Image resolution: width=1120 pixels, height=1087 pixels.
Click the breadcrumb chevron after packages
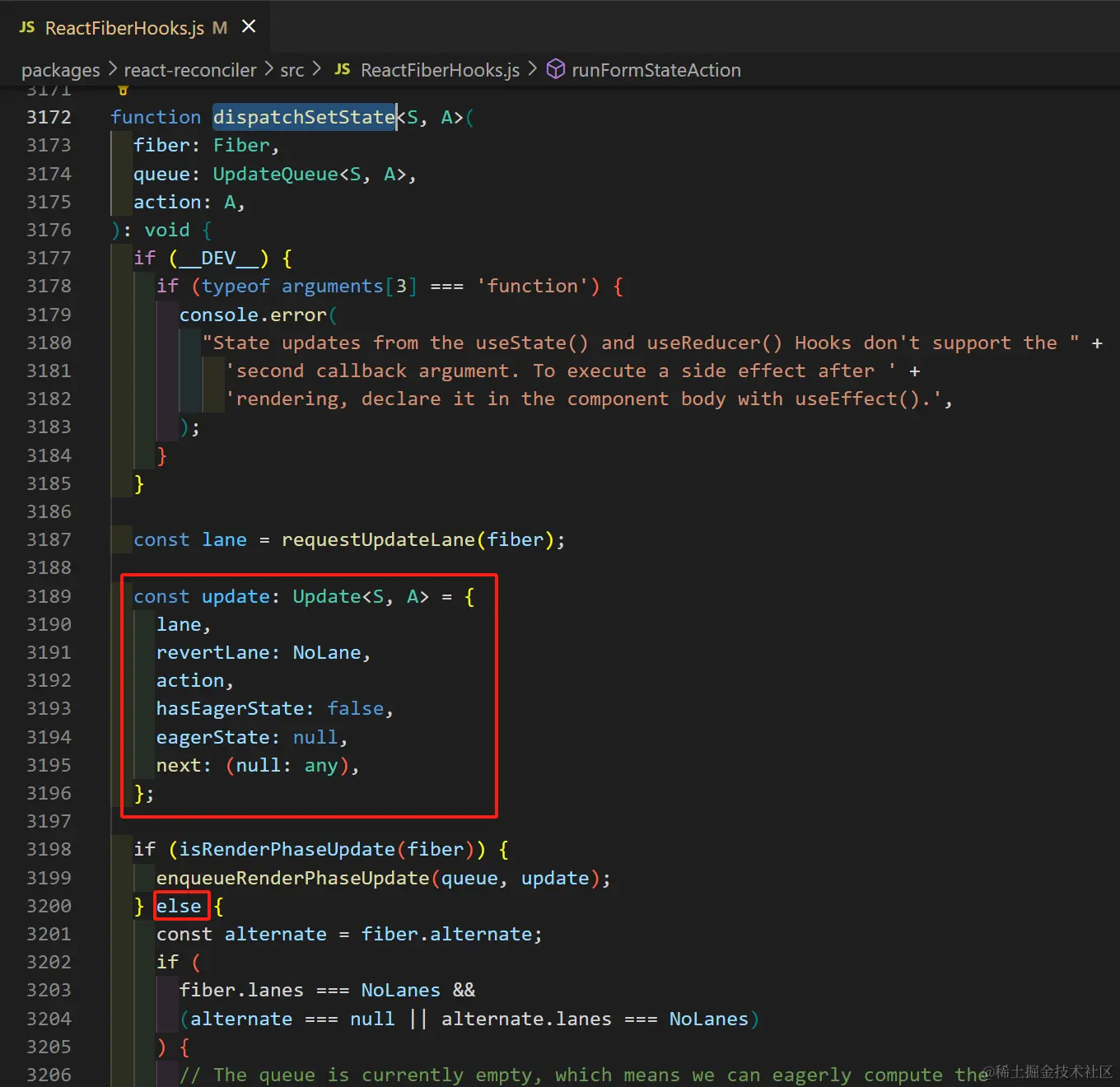pos(112,69)
